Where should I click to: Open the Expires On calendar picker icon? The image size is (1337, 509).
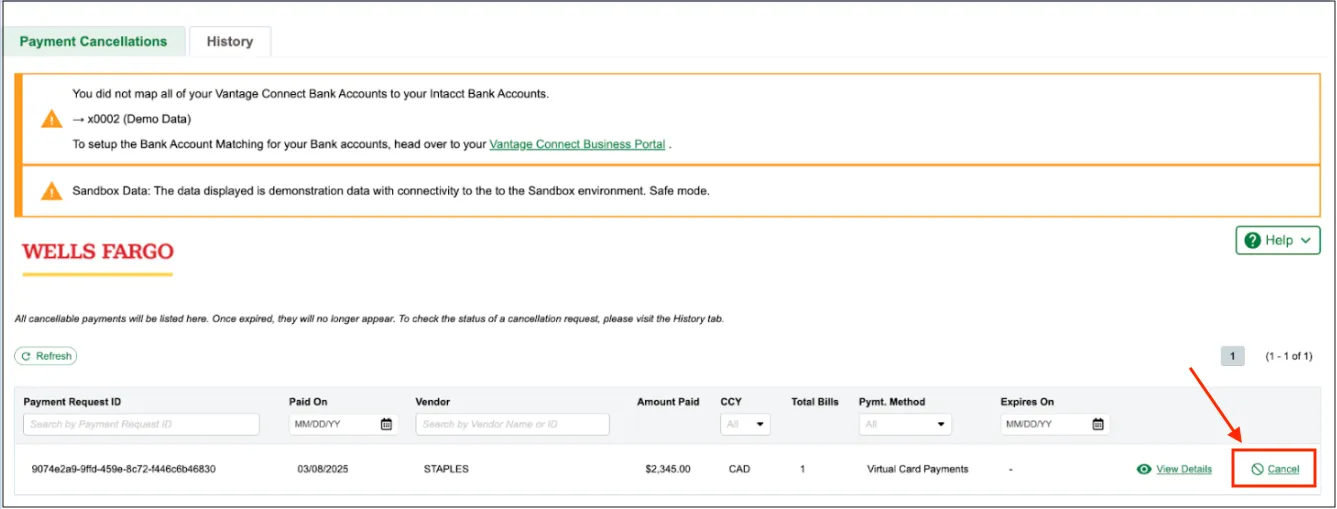pyautogui.click(x=1098, y=424)
